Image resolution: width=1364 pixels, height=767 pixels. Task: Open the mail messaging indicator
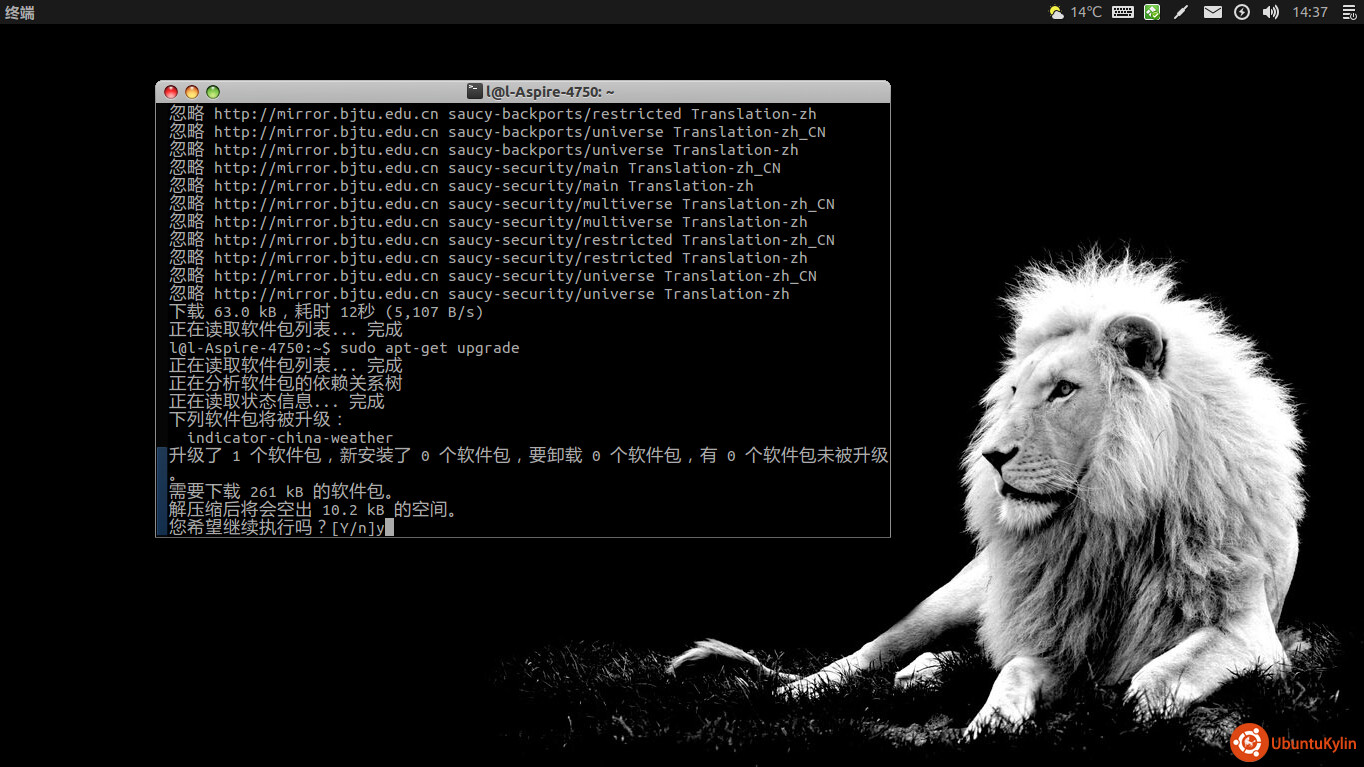(1212, 12)
